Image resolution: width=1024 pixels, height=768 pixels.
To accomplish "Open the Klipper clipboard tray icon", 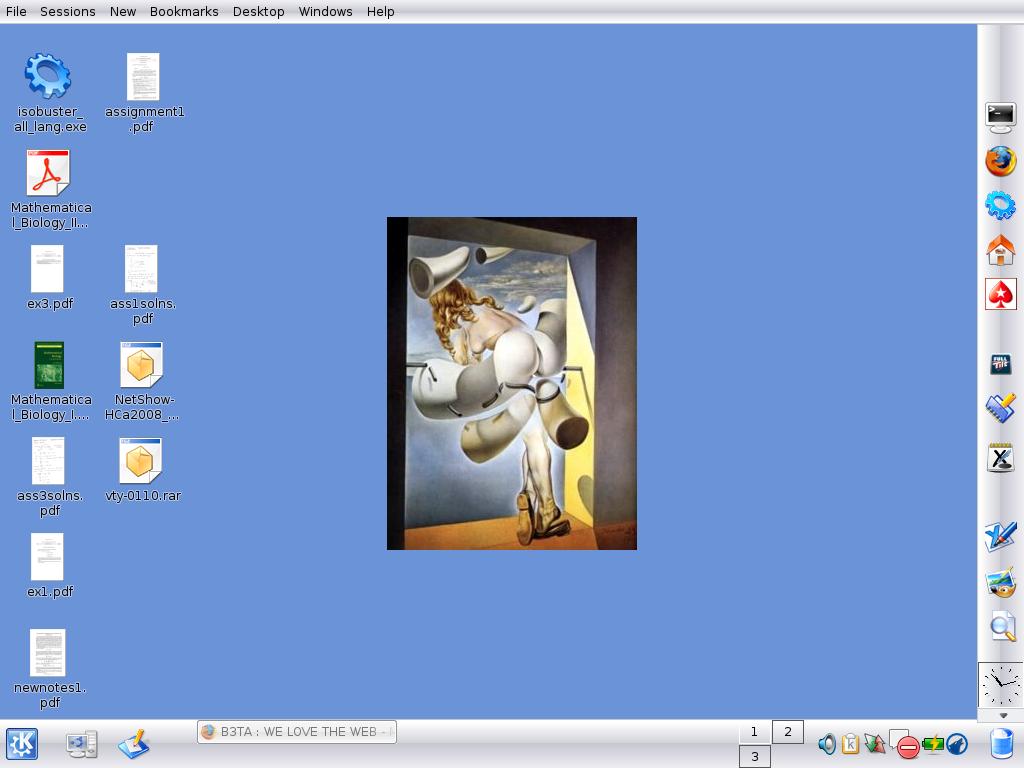I will (850, 744).
